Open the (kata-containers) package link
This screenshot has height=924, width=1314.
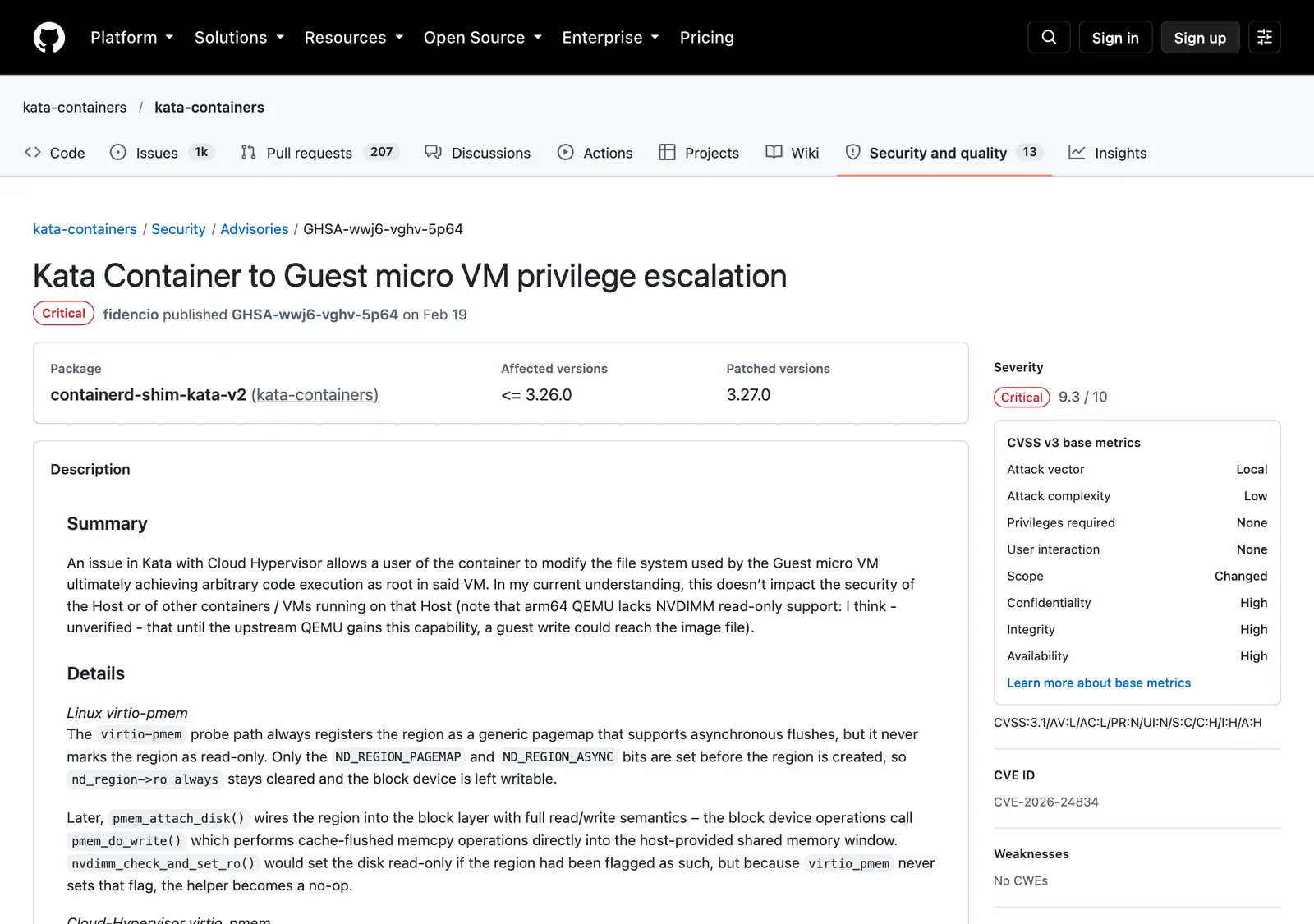coord(315,395)
